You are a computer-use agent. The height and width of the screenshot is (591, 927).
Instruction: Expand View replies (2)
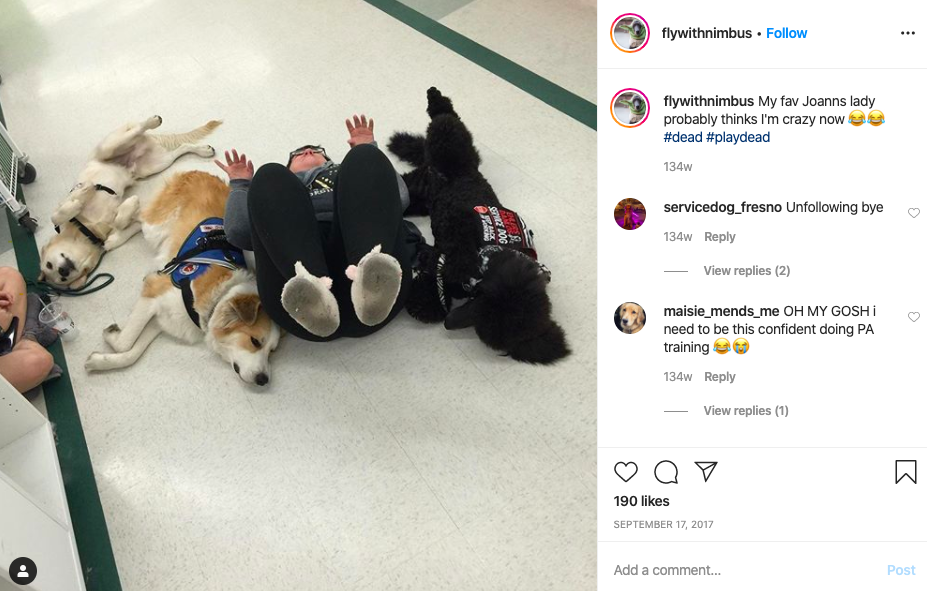[747, 271]
